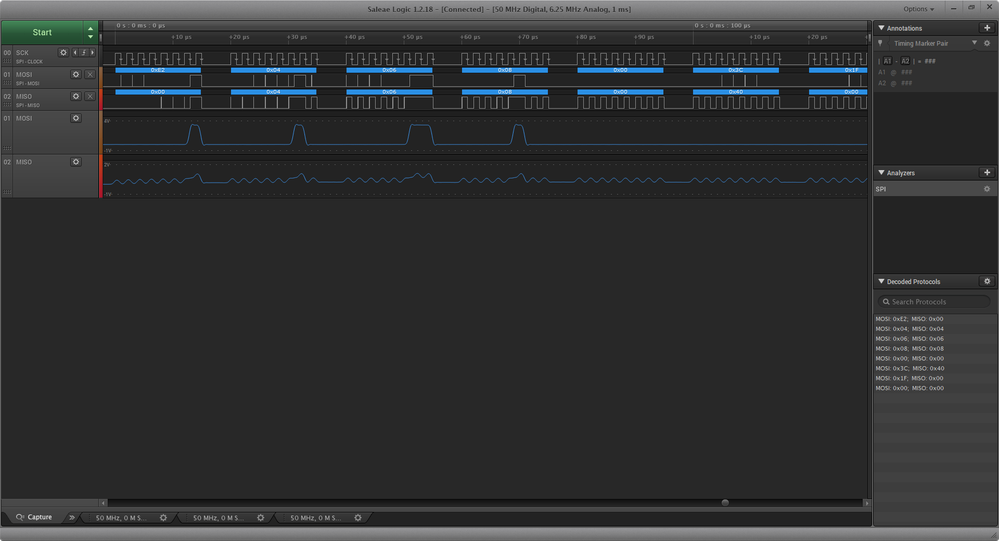Click the 0x40 MISO decoded bubble
Screen dimensions: 999x541
(736, 92)
